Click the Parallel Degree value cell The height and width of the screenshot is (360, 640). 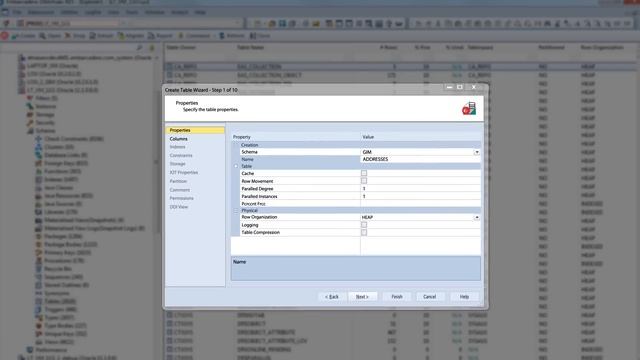coord(420,189)
